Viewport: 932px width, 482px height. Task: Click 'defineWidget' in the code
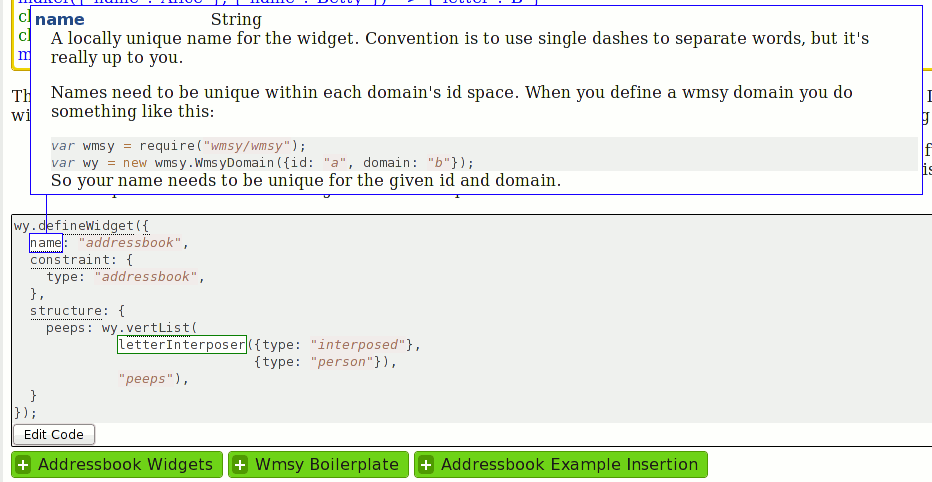[x=86, y=226]
